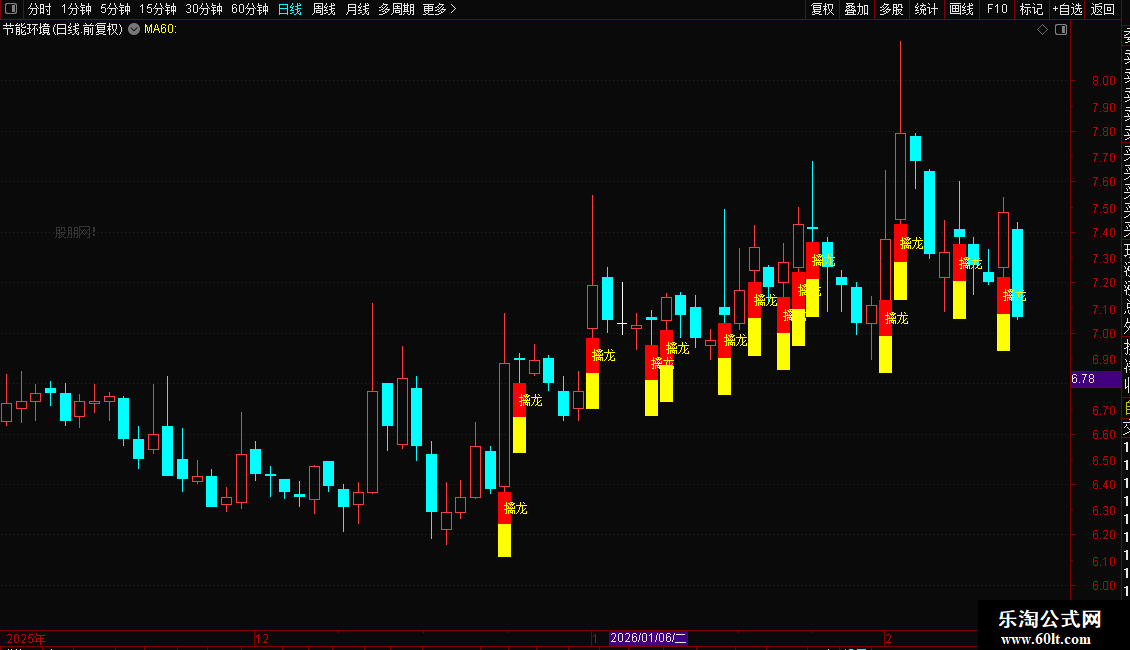Click the 6.78 price marker on axis
Viewport: 1130px width, 650px height.
pyautogui.click(x=1095, y=379)
